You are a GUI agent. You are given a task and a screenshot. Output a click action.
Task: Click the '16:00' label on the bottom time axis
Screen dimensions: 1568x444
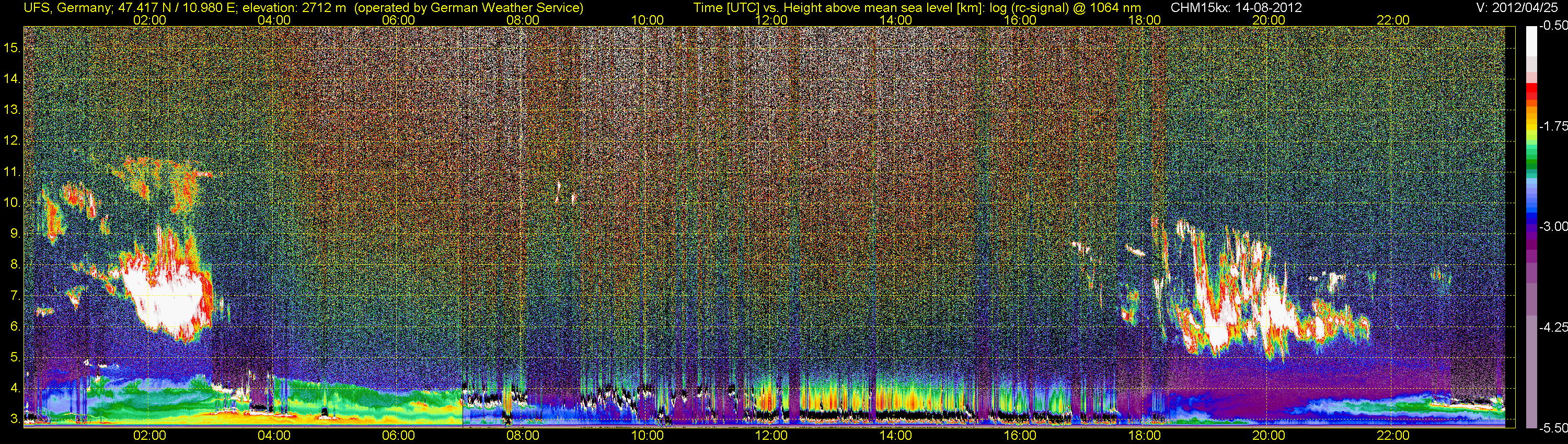(x=1020, y=436)
